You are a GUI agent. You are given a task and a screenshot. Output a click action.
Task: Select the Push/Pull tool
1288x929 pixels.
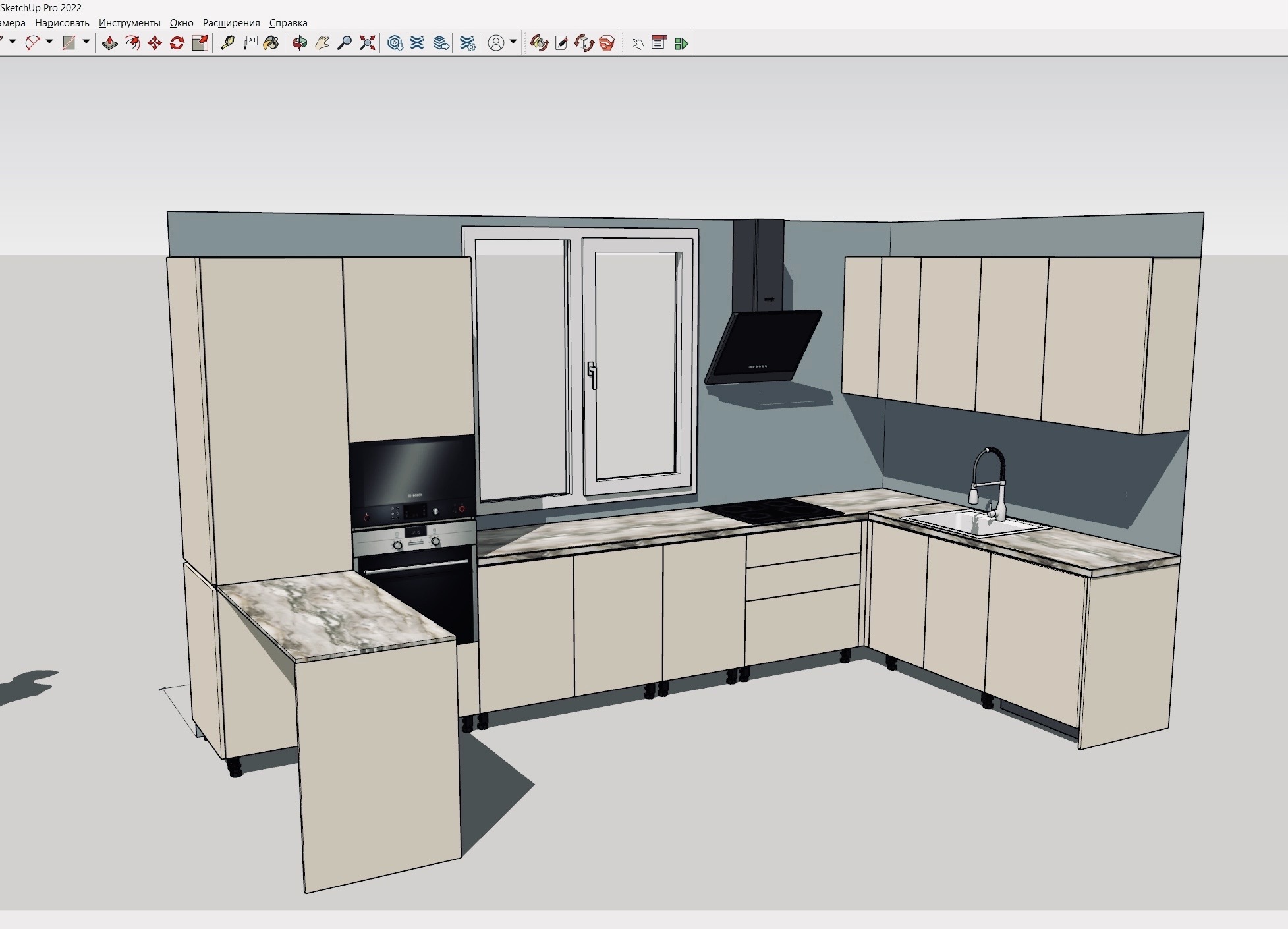click(x=109, y=43)
